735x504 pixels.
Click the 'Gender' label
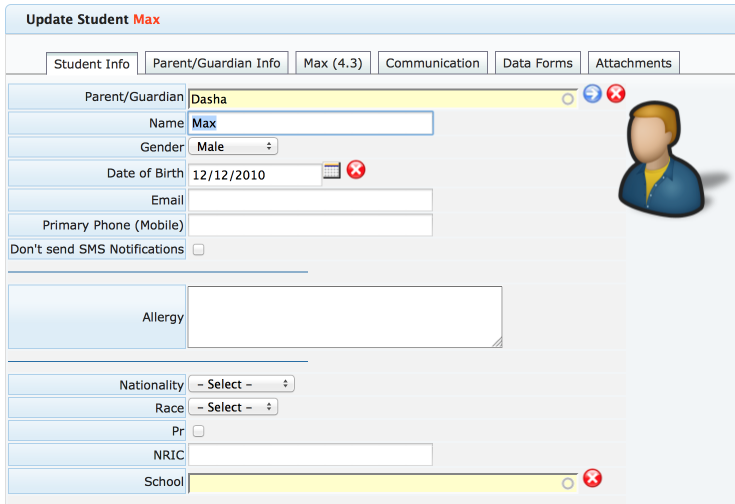coord(162,147)
